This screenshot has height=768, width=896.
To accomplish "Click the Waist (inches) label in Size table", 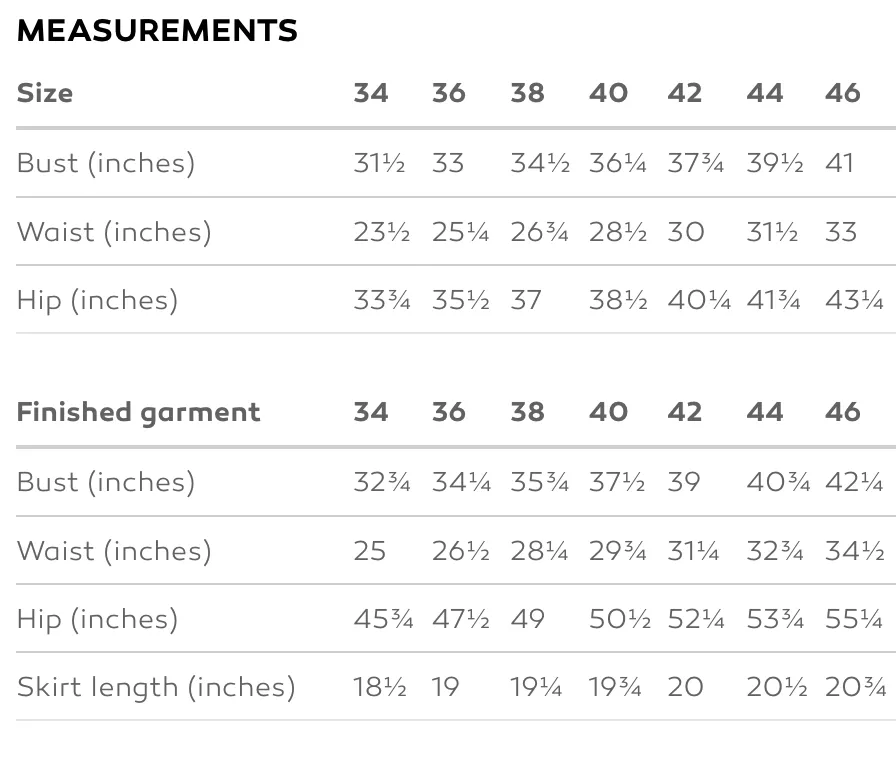I will click(114, 232).
